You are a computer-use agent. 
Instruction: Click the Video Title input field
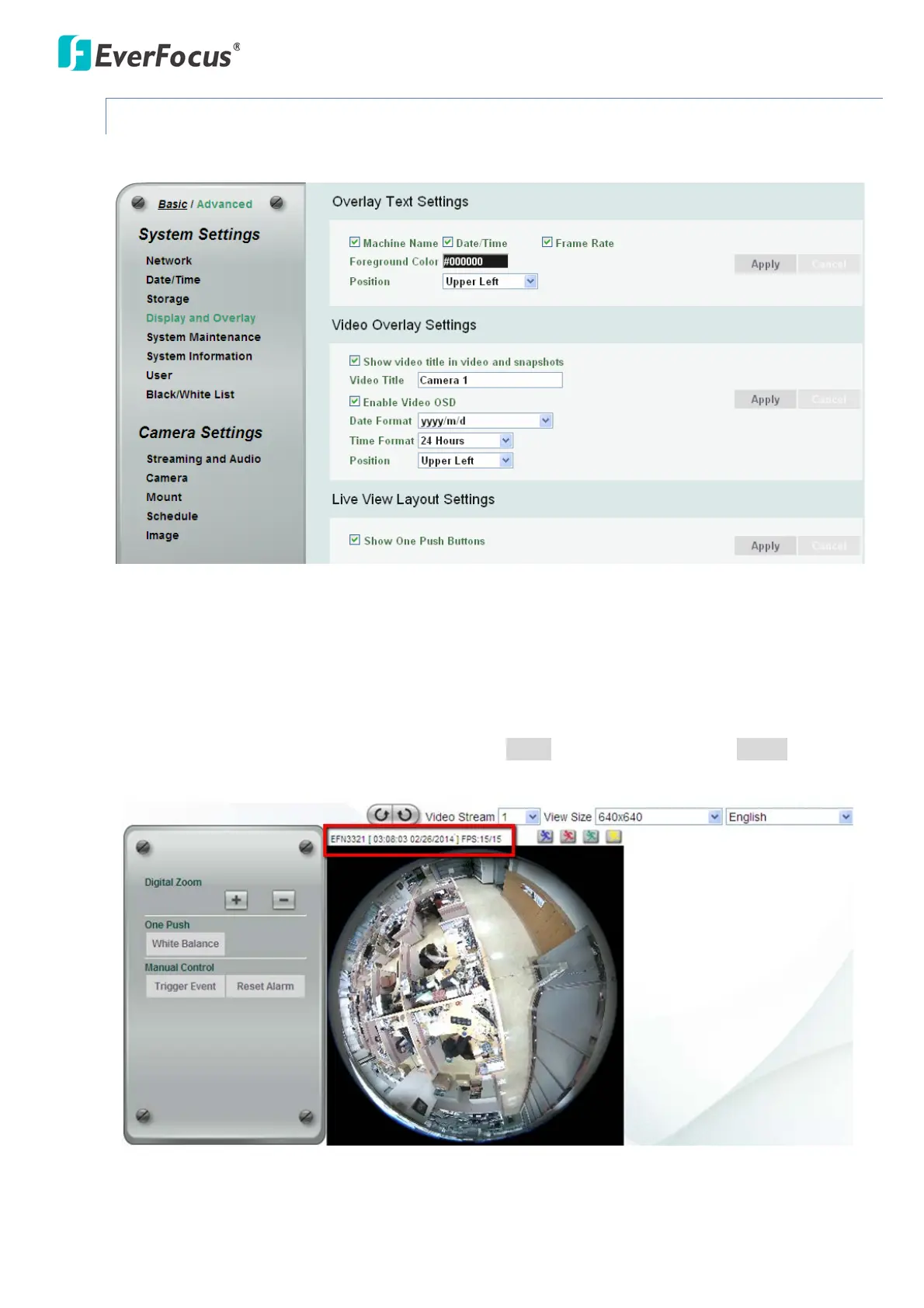(489, 381)
